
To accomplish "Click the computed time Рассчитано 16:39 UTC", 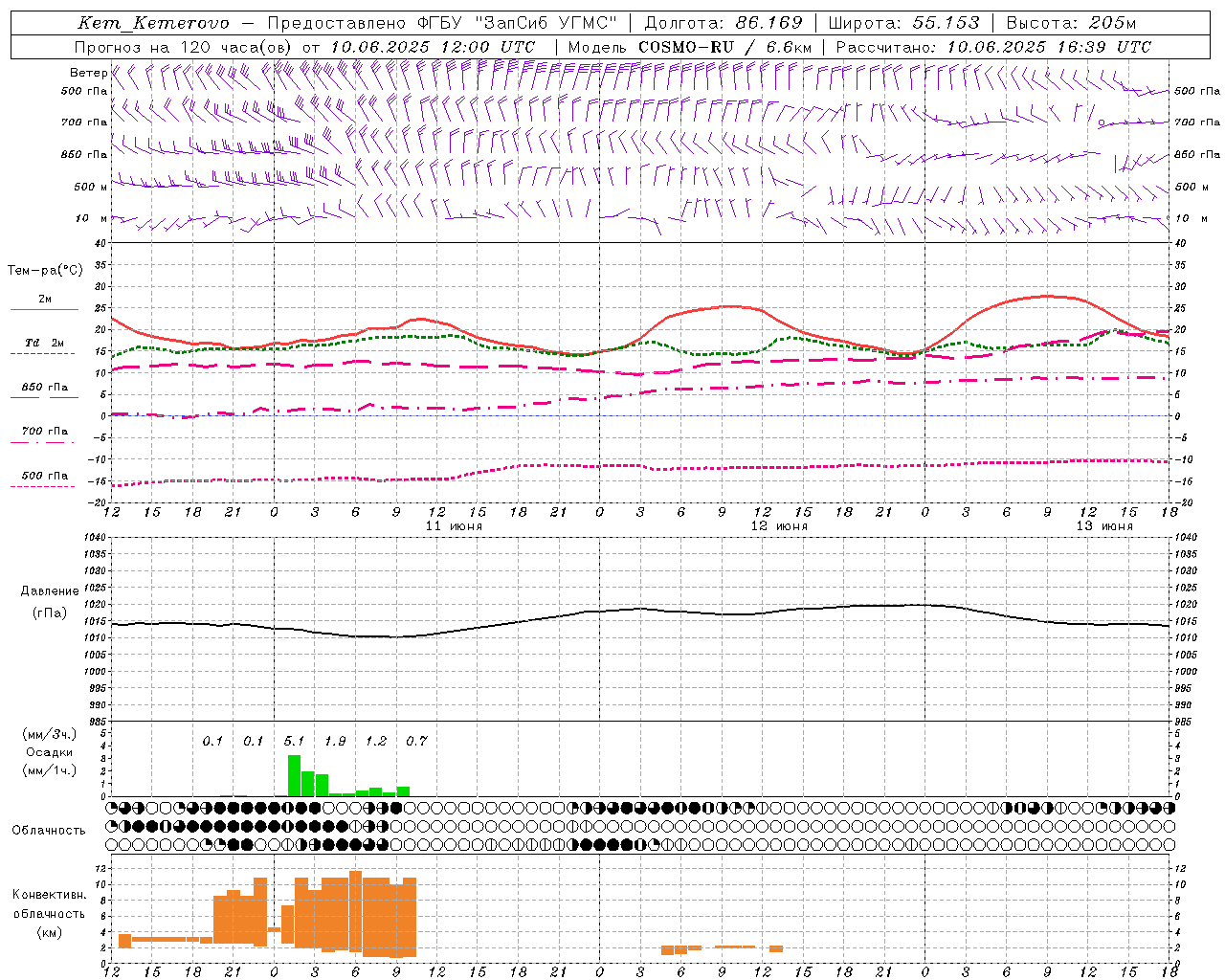I will (993, 47).
